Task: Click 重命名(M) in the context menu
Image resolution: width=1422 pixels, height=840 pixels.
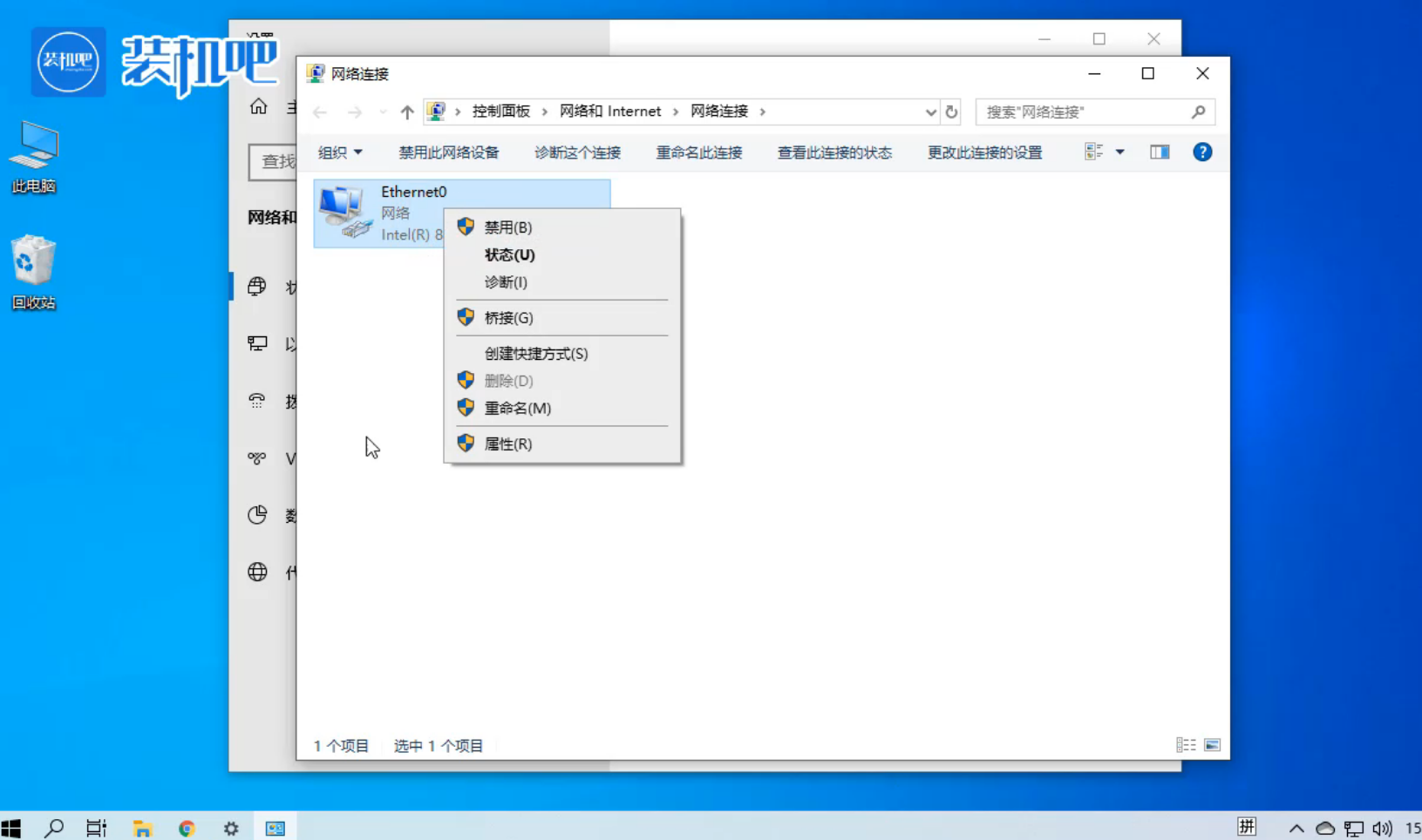Action: 517,409
